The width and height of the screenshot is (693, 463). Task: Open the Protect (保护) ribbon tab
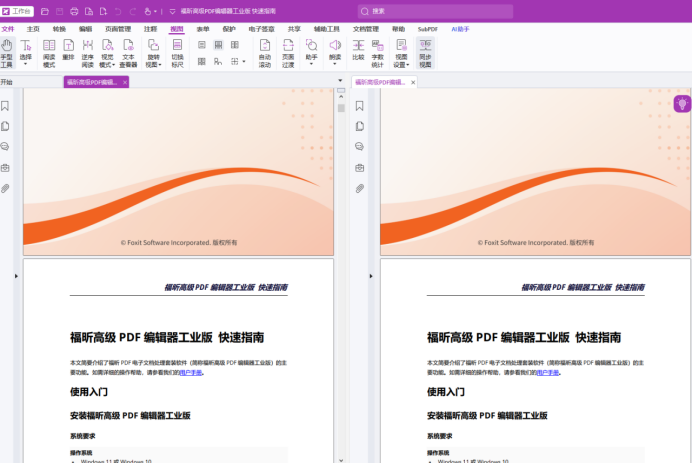229,29
